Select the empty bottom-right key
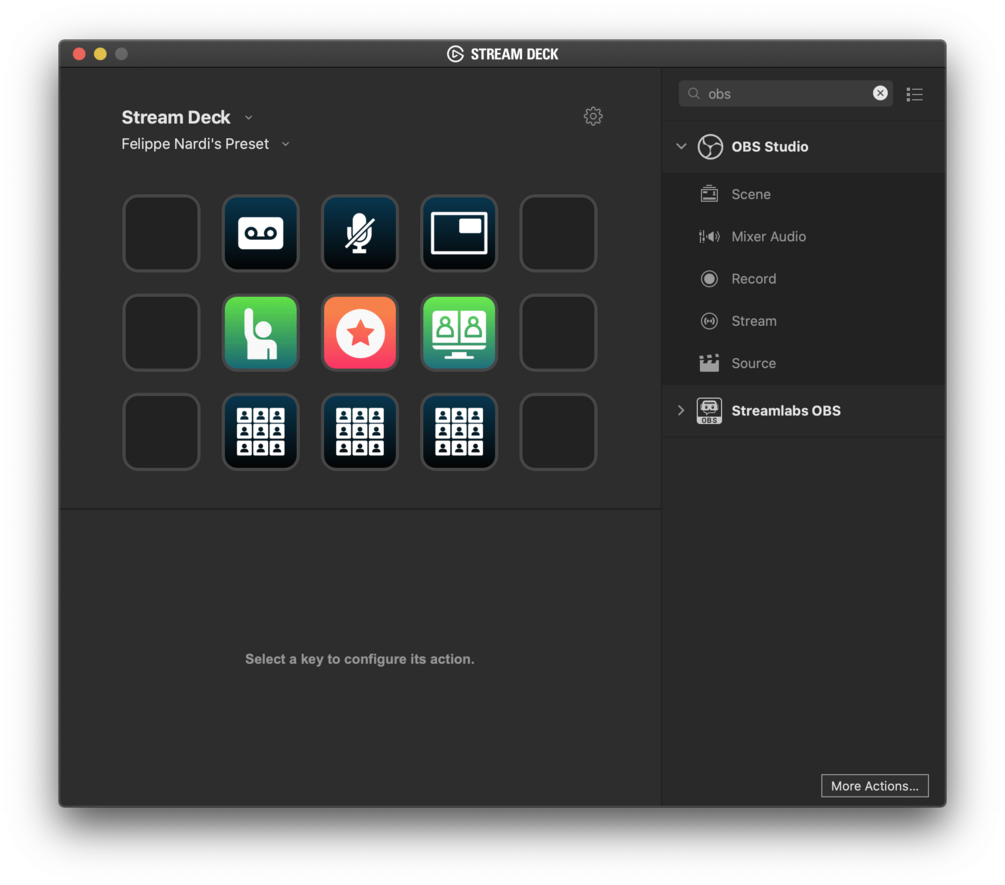The width and height of the screenshot is (1005, 885). (x=558, y=432)
